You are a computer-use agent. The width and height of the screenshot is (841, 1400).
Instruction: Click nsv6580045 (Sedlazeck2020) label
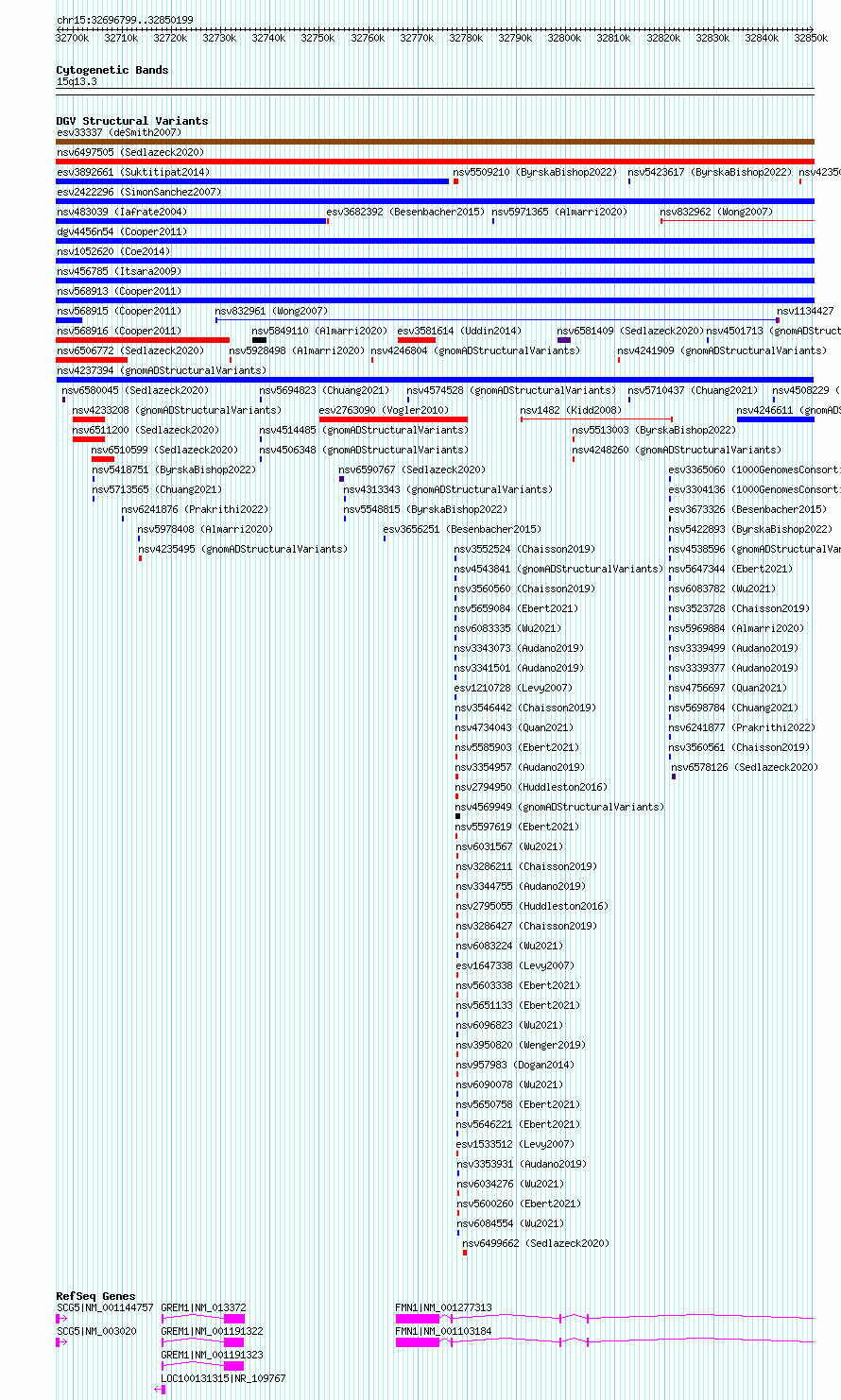[x=135, y=390]
